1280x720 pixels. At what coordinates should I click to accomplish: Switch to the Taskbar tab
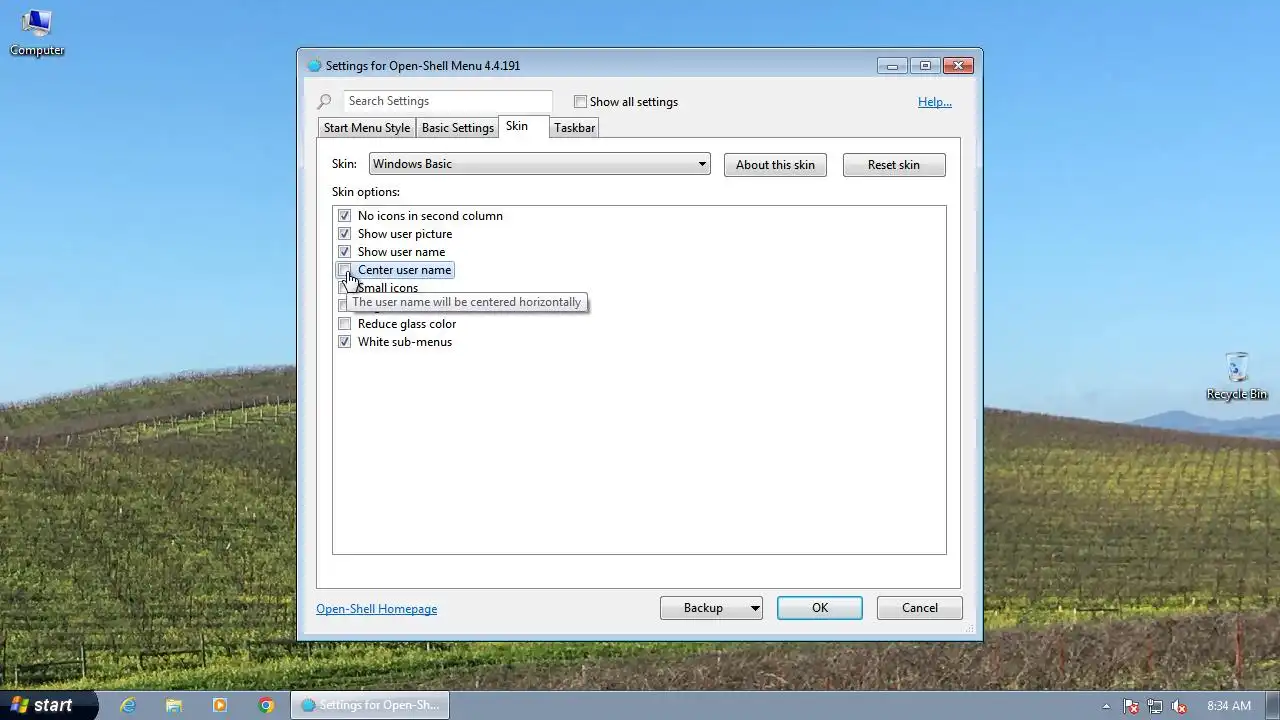[x=574, y=128]
